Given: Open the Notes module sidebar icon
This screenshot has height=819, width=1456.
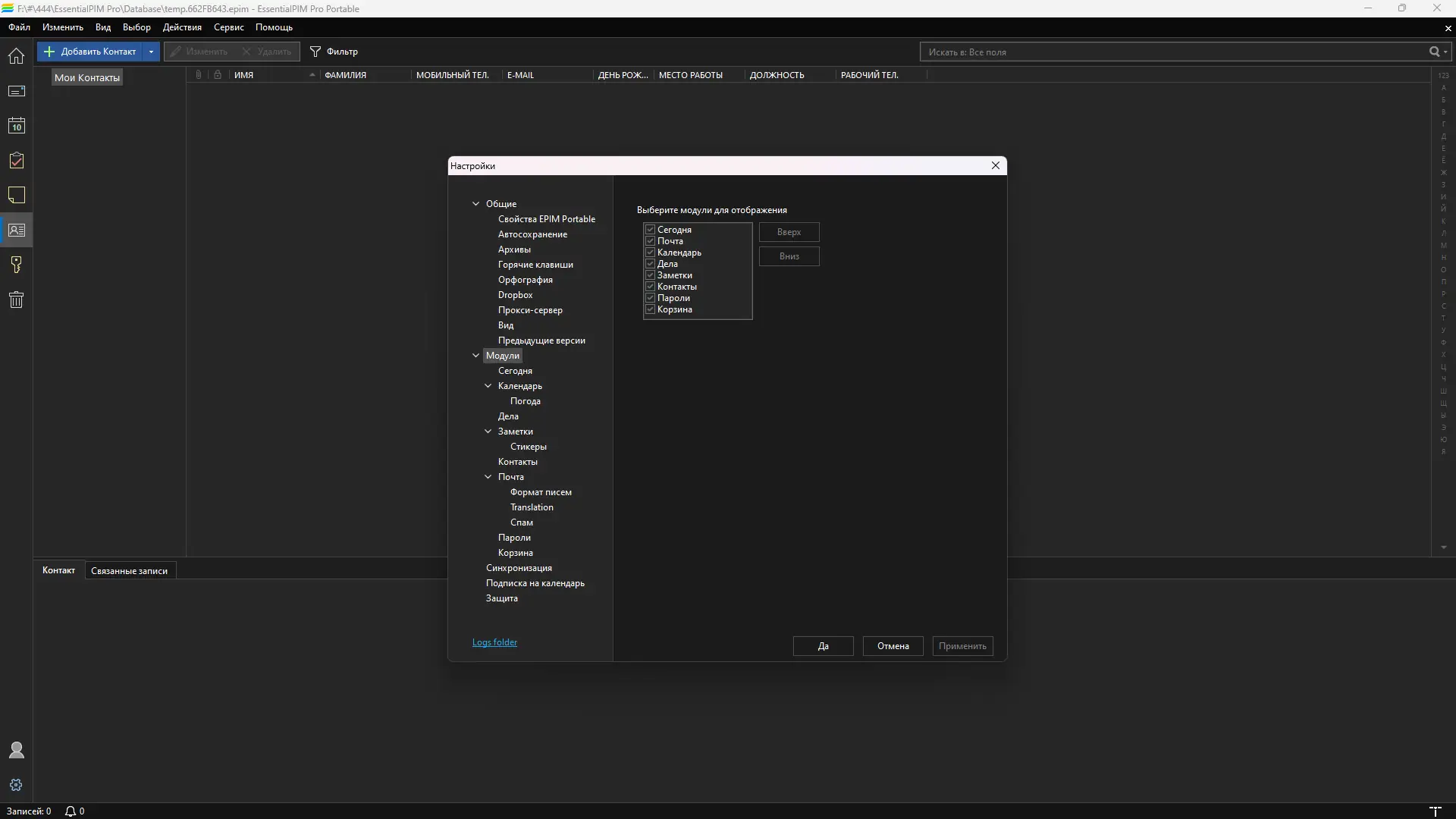Looking at the screenshot, I should pos(16,196).
